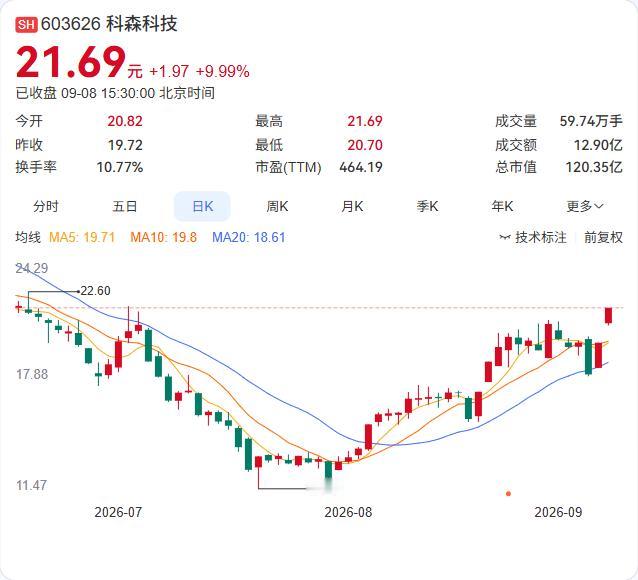Click the change amount +1.97
Screen dimensions: 638x580
pyautogui.click(x=169, y=72)
